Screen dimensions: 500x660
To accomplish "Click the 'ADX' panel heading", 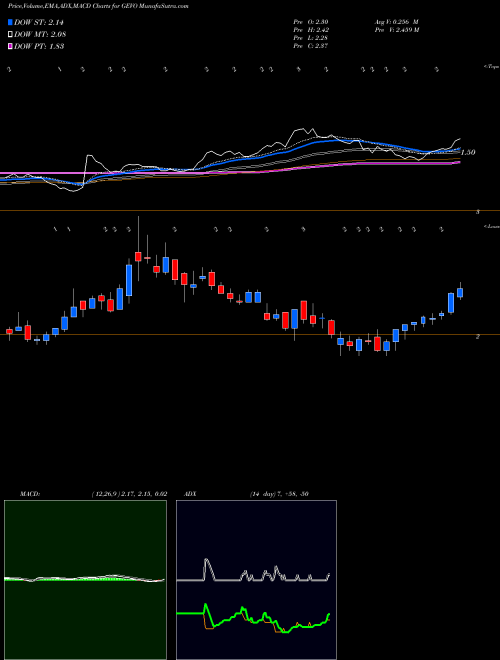I will tap(190, 494).
